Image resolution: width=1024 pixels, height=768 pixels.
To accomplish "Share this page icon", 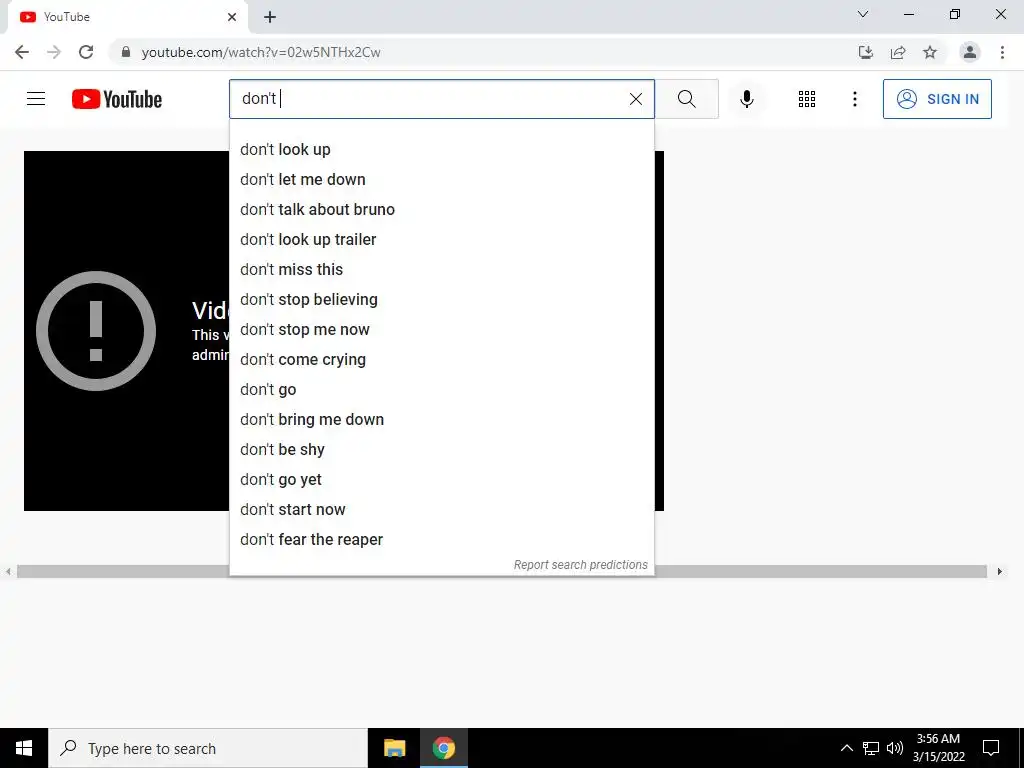I will click(898, 52).
